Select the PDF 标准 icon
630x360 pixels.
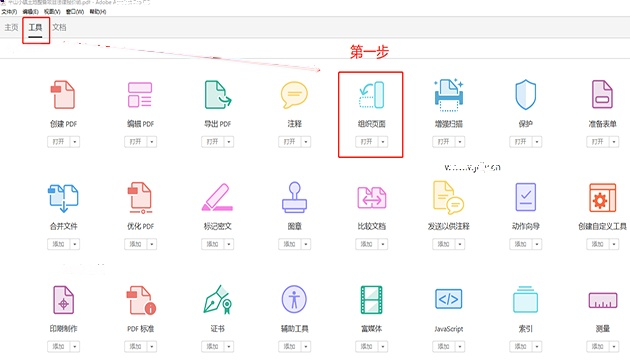tap(141, 300)
